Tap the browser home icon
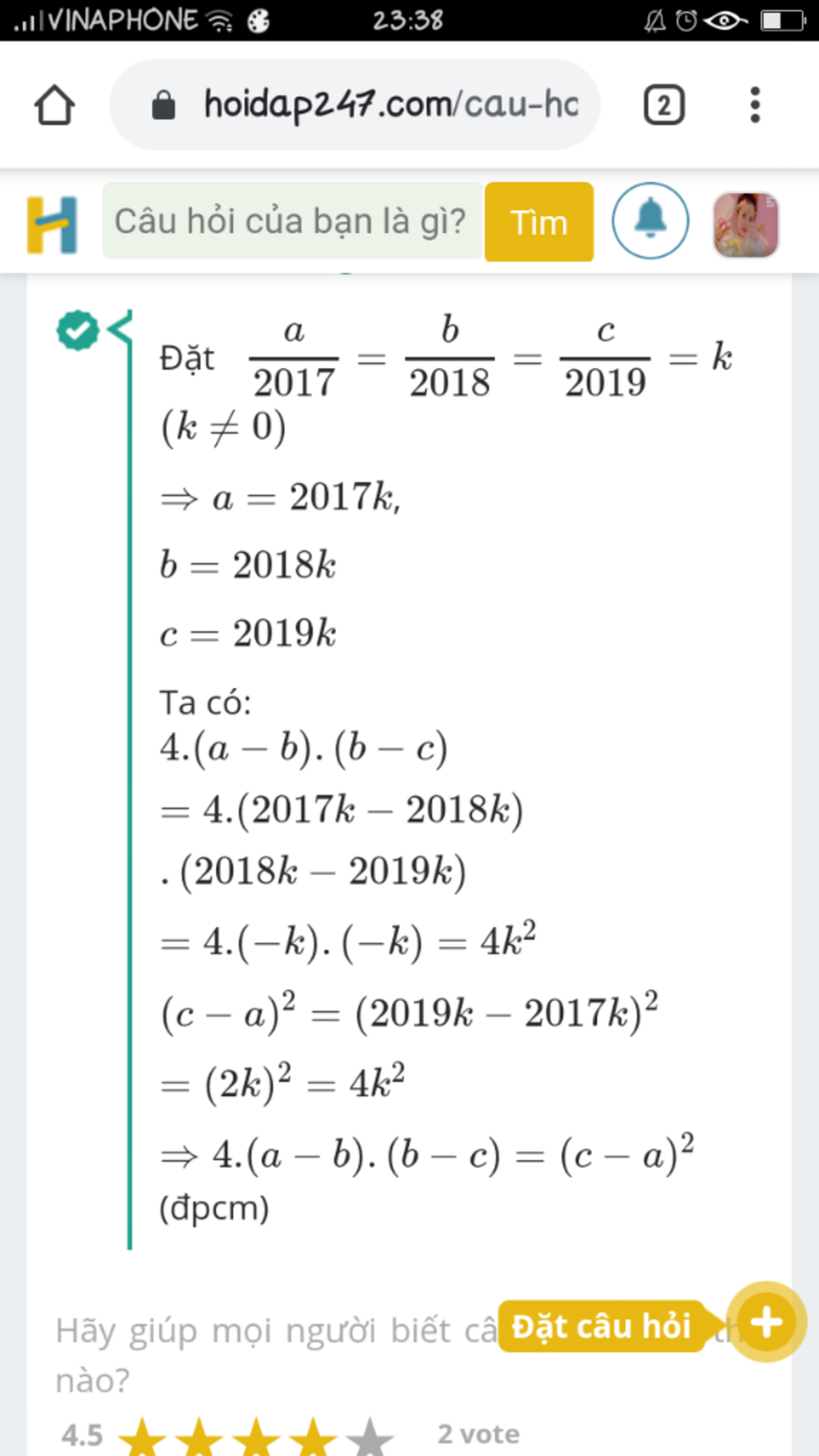819x1456 pixels. 54,105
